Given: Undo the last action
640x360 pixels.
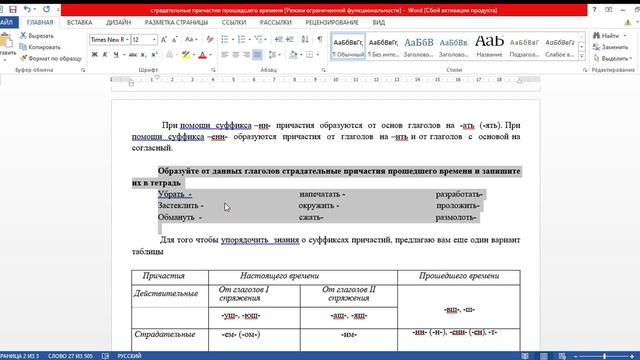Looking at the screenshot, I should (x=27, y=9).
